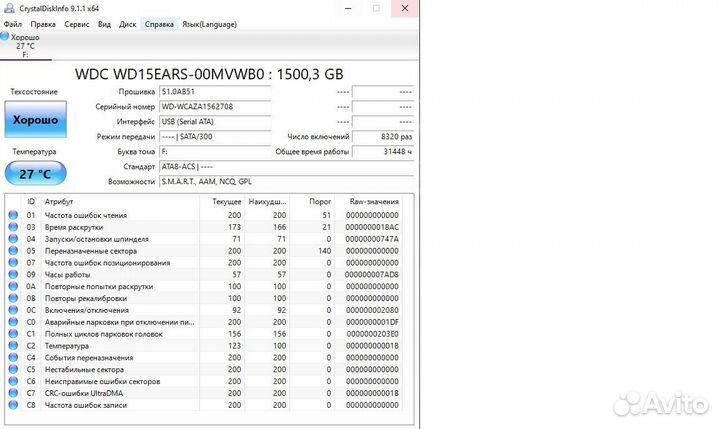Open the Справка menu

[159, 24]
